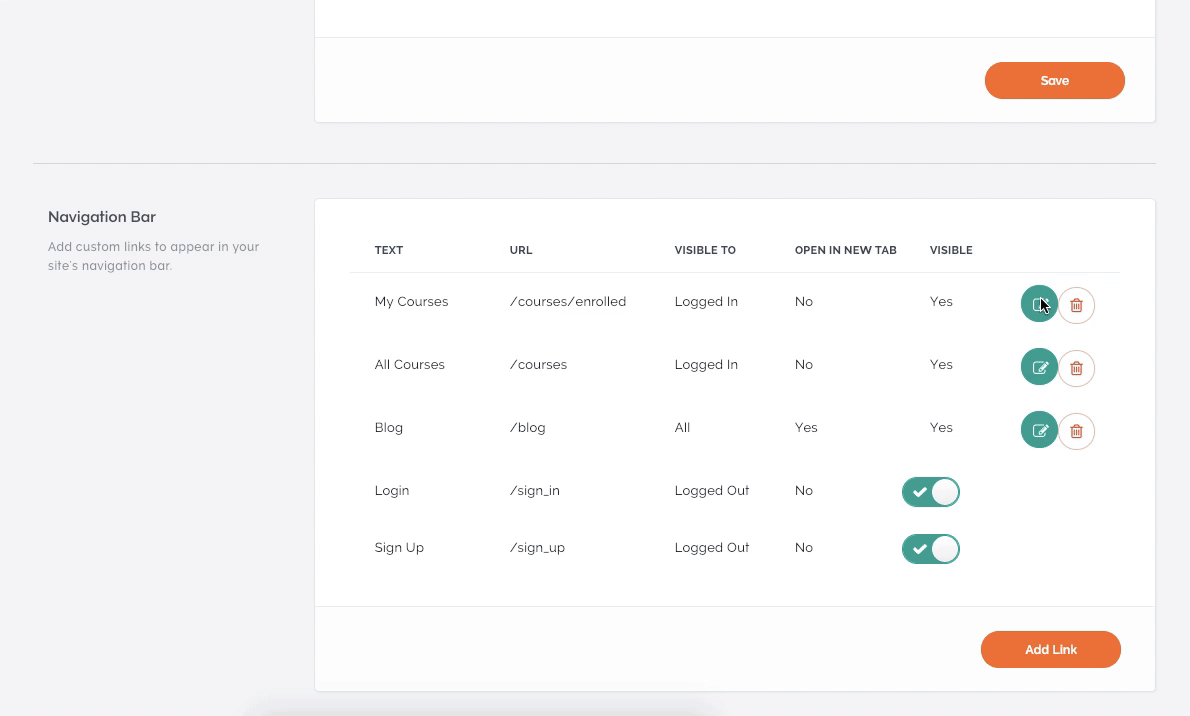Click the URL column header
The height and width of the screenshot is (716, 1190).
[x=521, y=250]
